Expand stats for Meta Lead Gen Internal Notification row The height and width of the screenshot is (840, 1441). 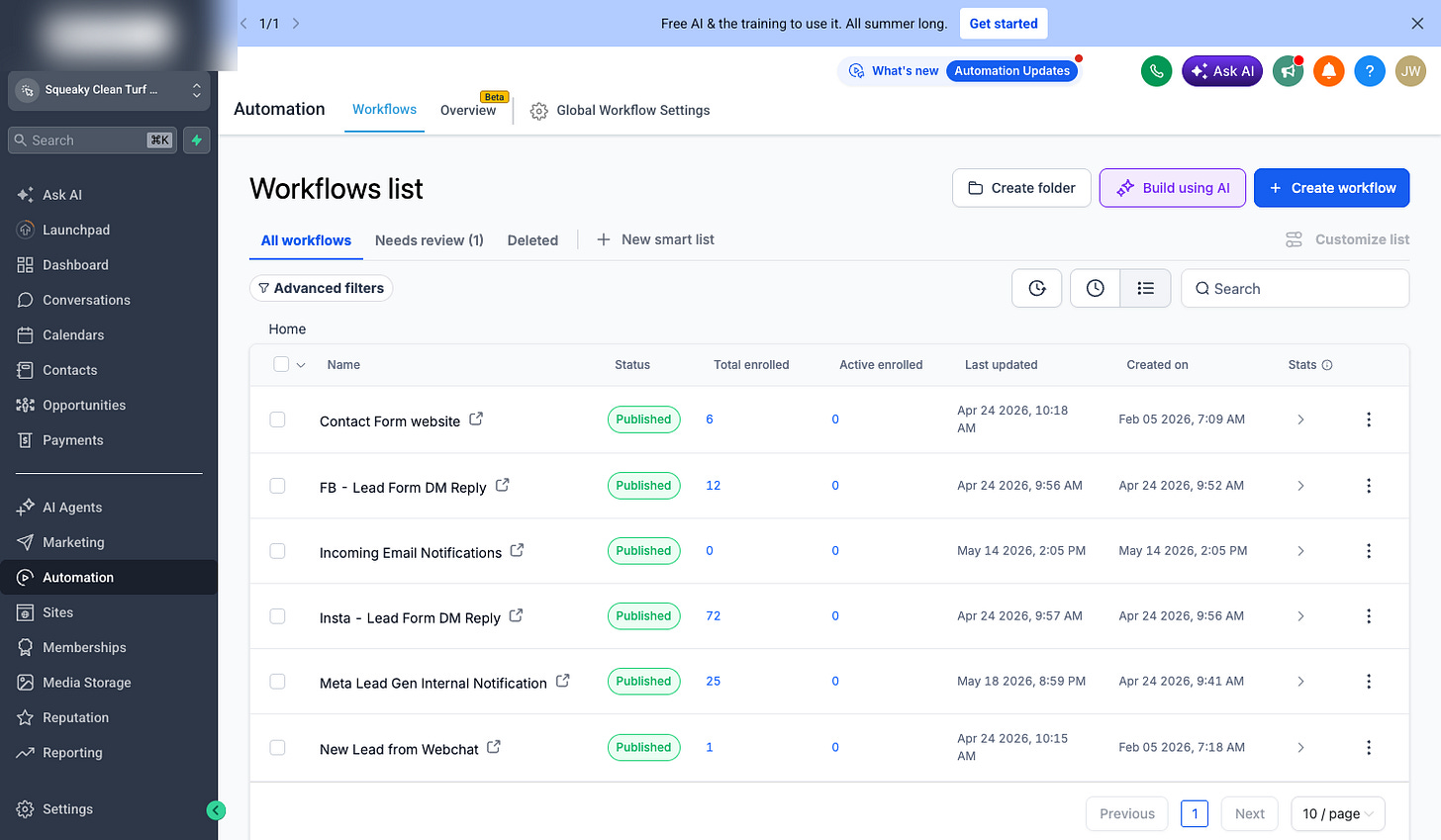tap(1300, 682)
